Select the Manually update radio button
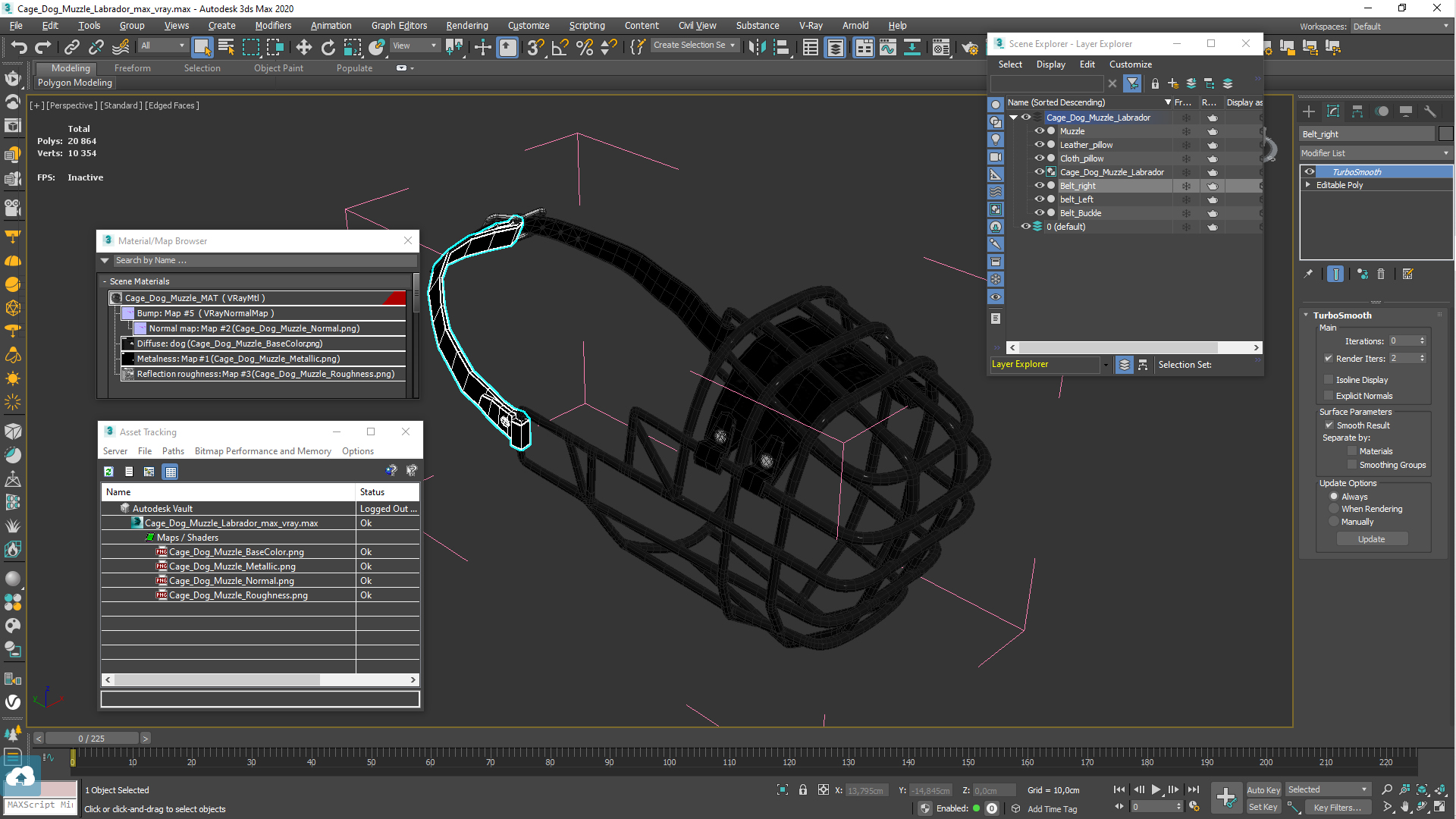Image resolution: width=1456 pixels, height=819 pixels. 1334,522
